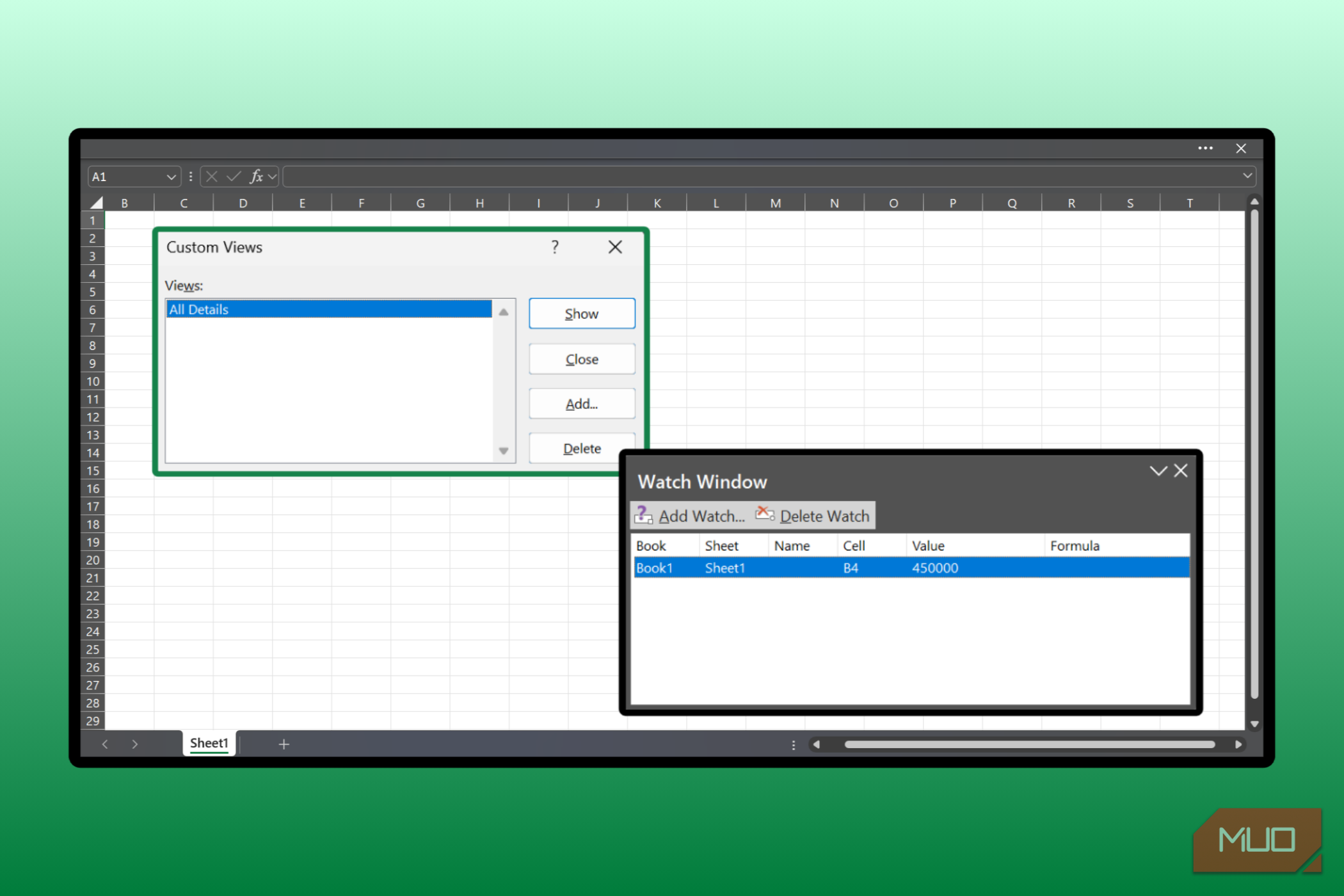Viewport: 1344px width, 896px height.
Task: Click the add new sheet plus icon
Action: click(x=284, y=744)
